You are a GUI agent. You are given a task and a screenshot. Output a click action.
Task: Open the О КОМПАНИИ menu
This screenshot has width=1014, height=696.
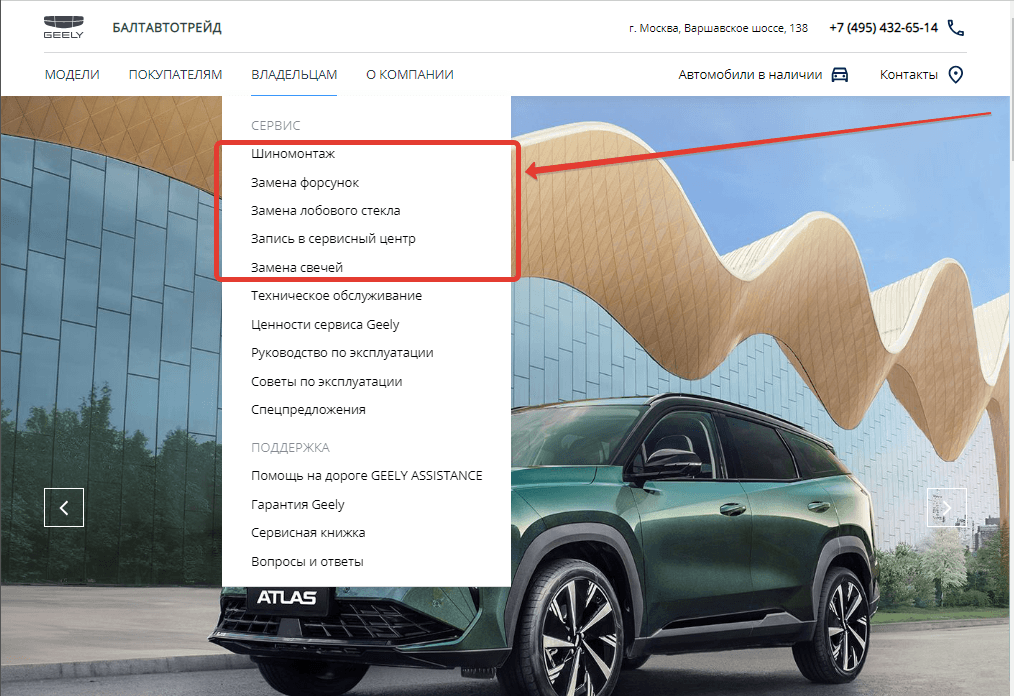[410, 74]
